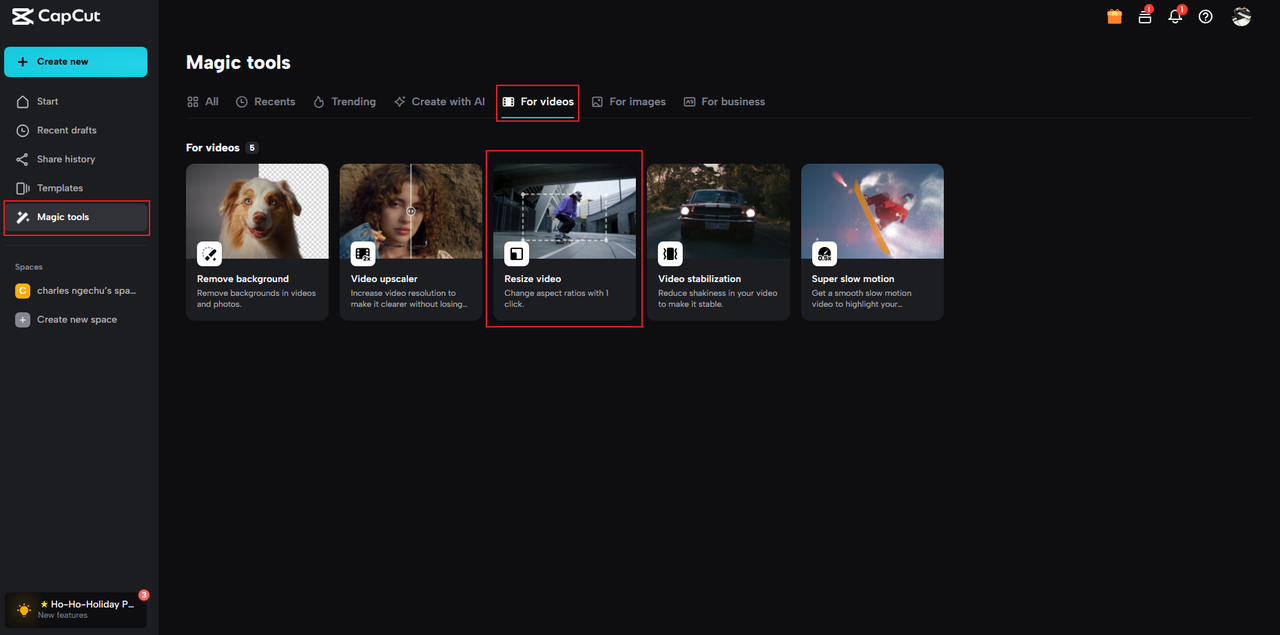Open the gift rewards icon
Image resolution: width=1280 pixels, height=635 pixels.
[x=1114, y=16]
